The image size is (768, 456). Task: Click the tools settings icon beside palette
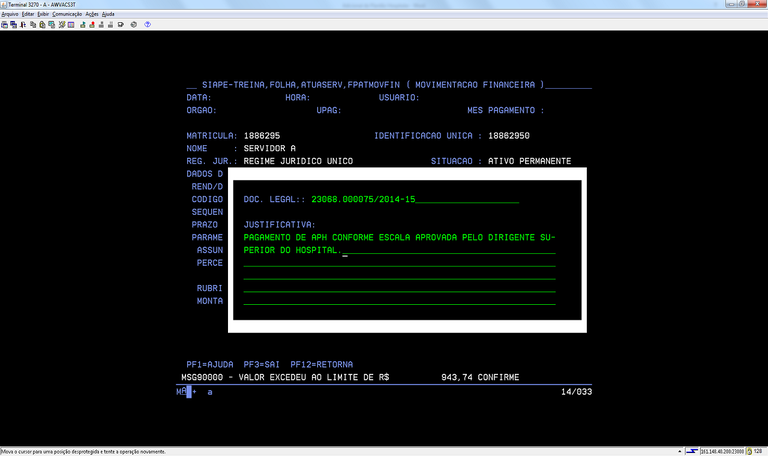tap(61, 25)
